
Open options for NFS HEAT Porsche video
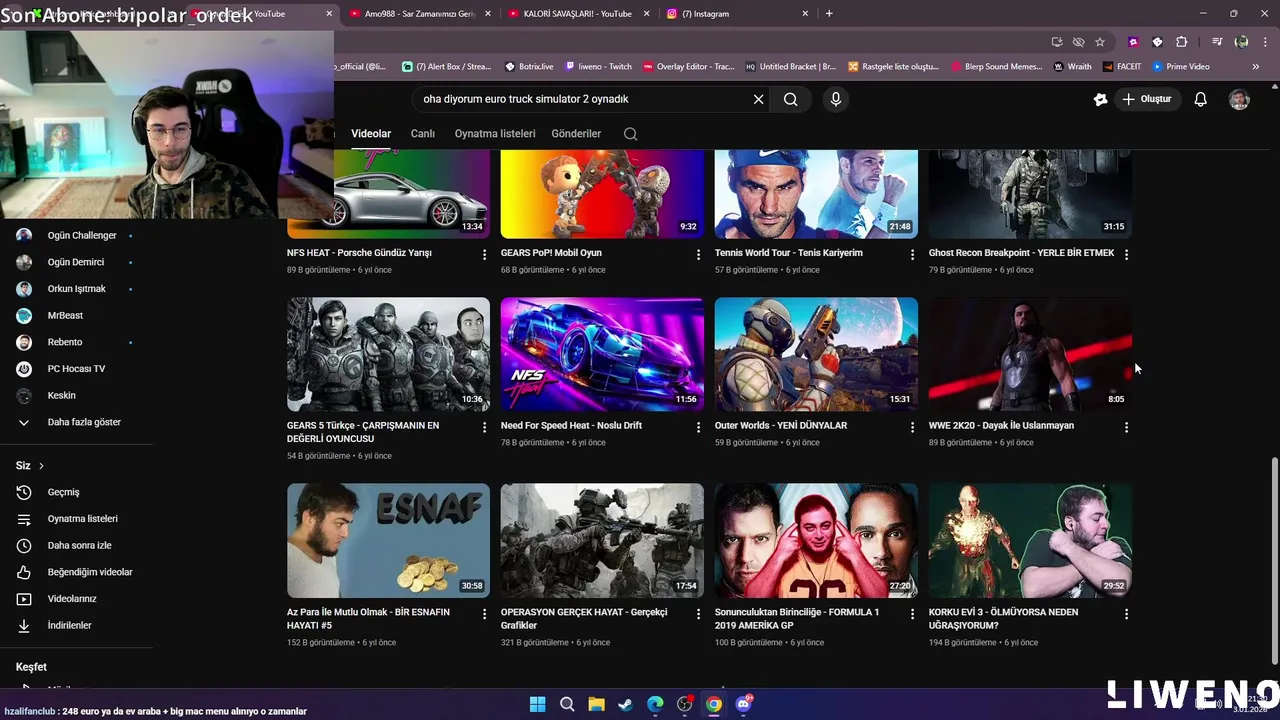(x=484, y=255)
